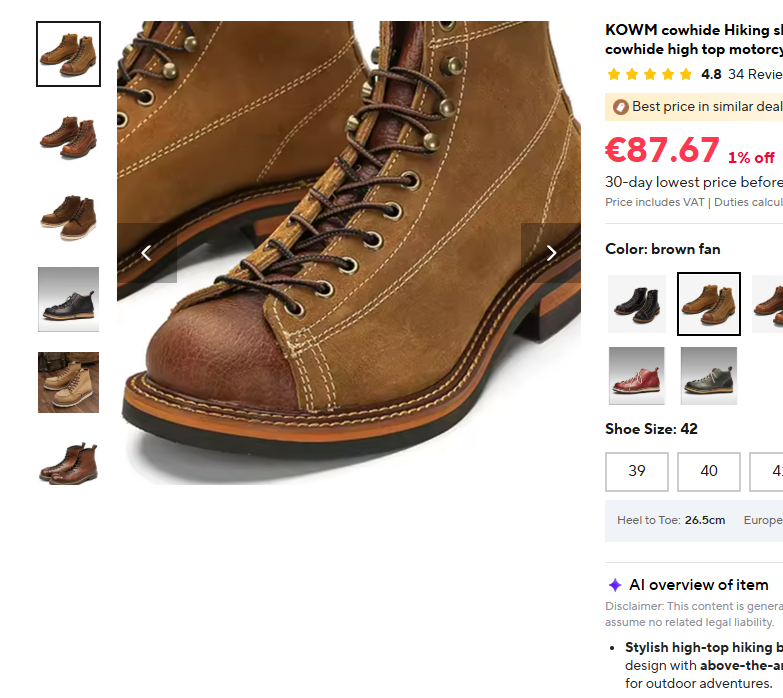This screenshot has width=783, height=698.
Task: Select shoe size 40
Action: pyautogui.click(x=709, y=471)
